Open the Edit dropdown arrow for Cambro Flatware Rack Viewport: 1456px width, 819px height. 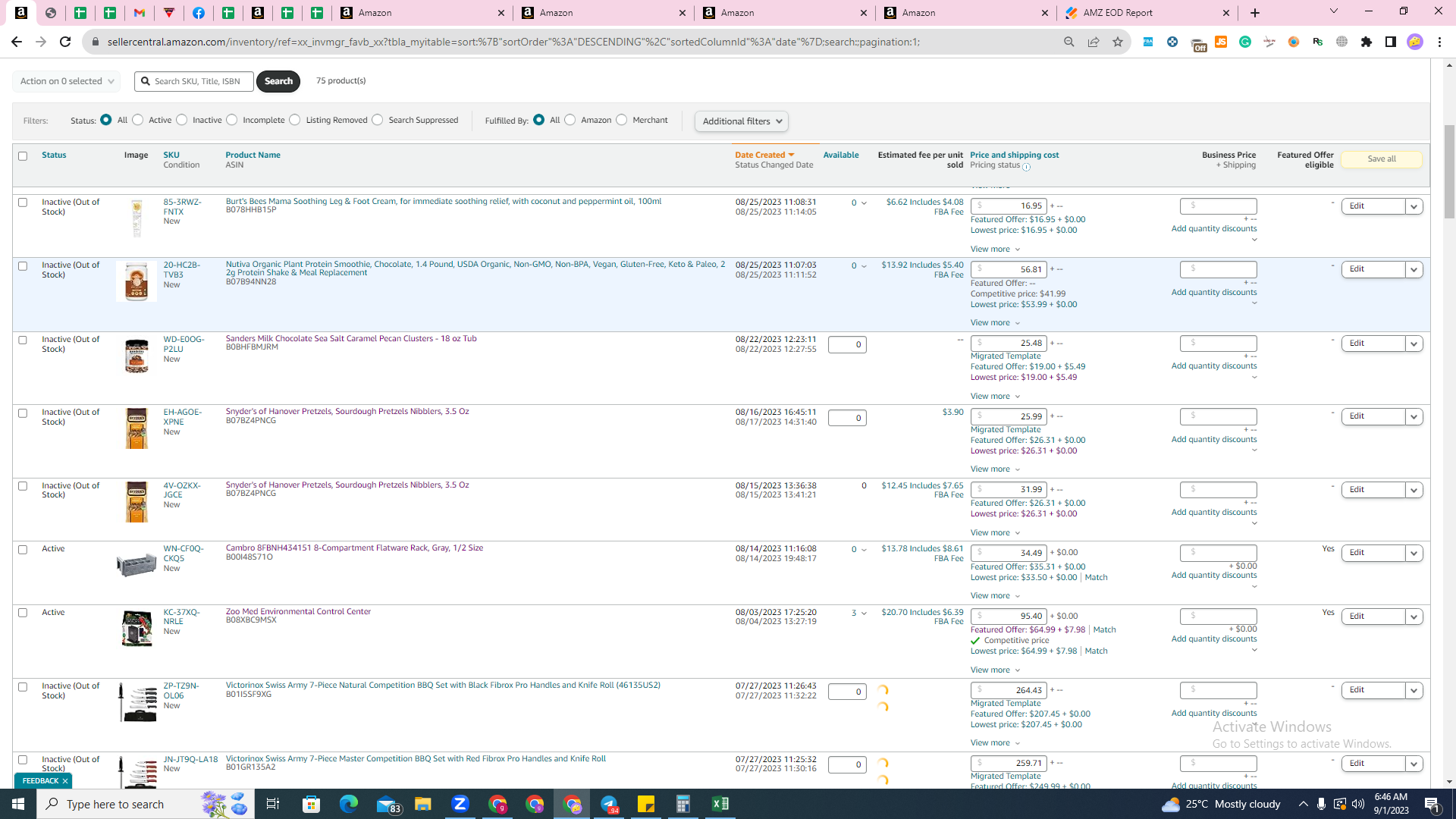[x=1414, y=553]
